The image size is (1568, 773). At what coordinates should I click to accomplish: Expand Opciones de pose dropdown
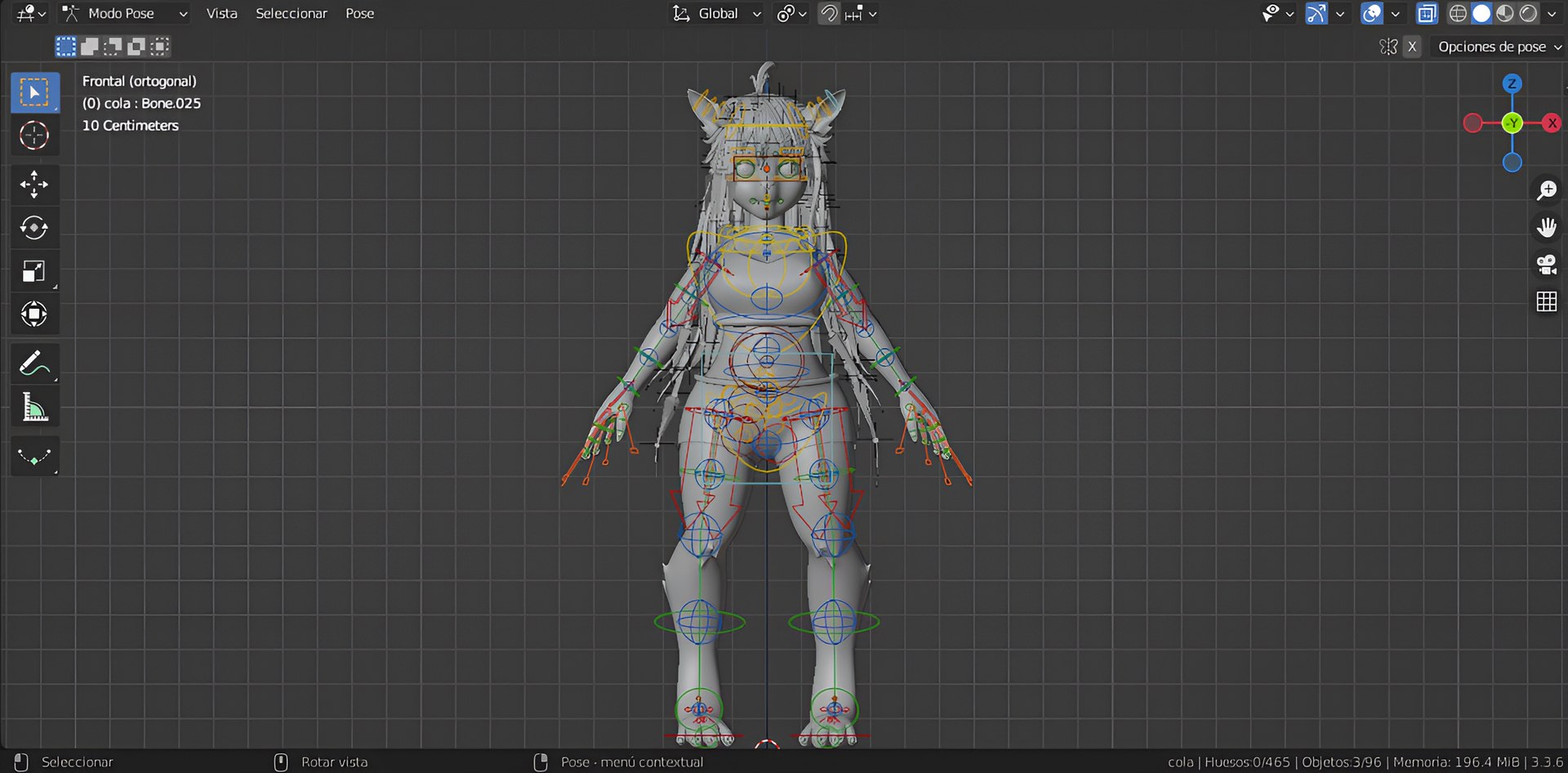(1499, 47)
